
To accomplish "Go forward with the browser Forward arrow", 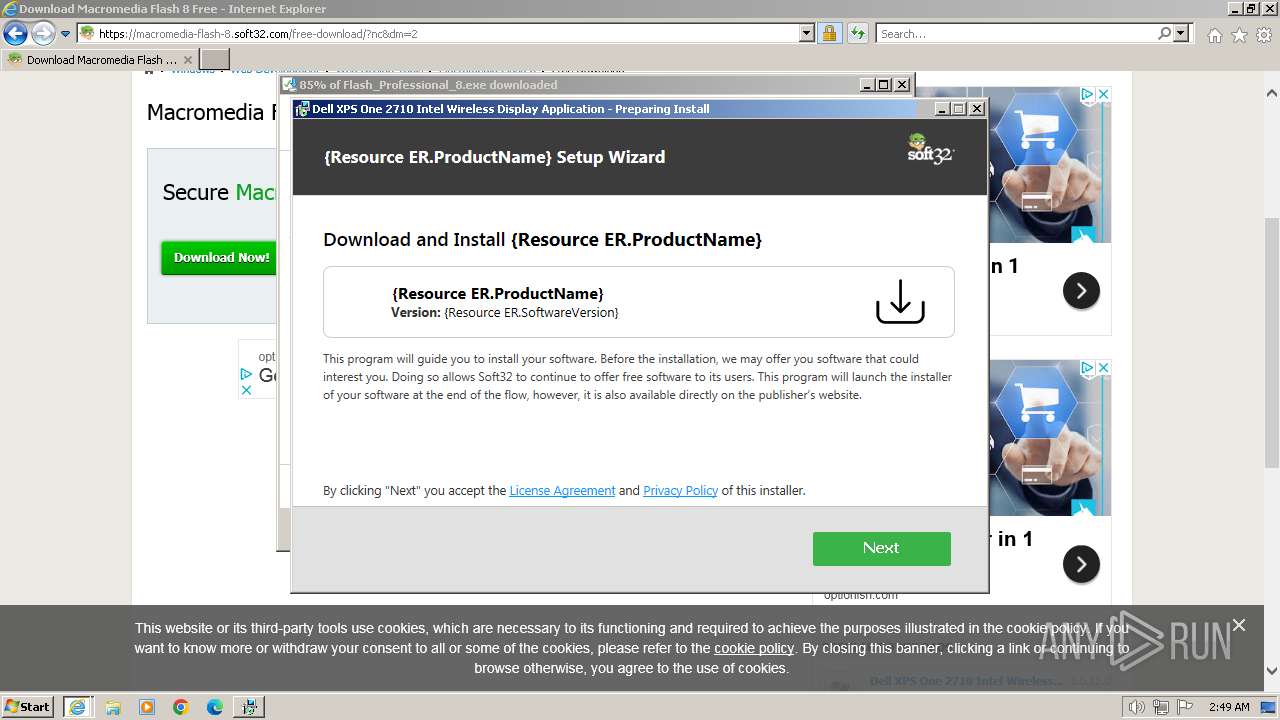I will 42,34.
